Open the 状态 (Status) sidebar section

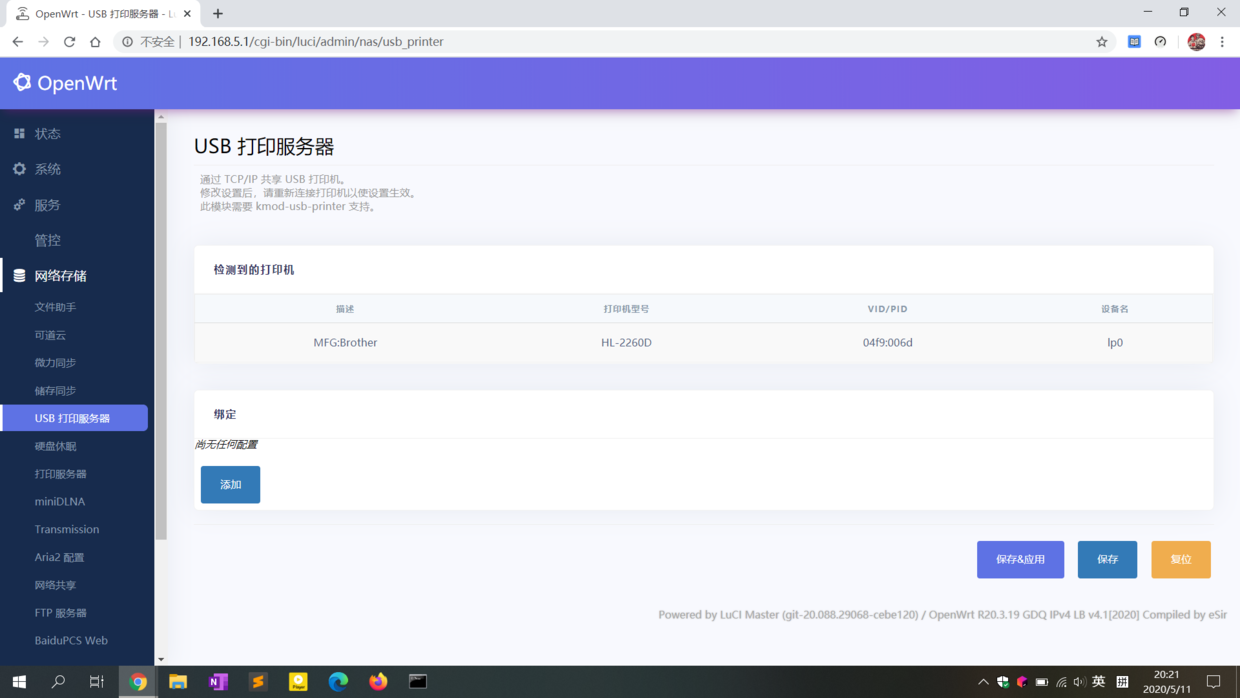[45, 133]
